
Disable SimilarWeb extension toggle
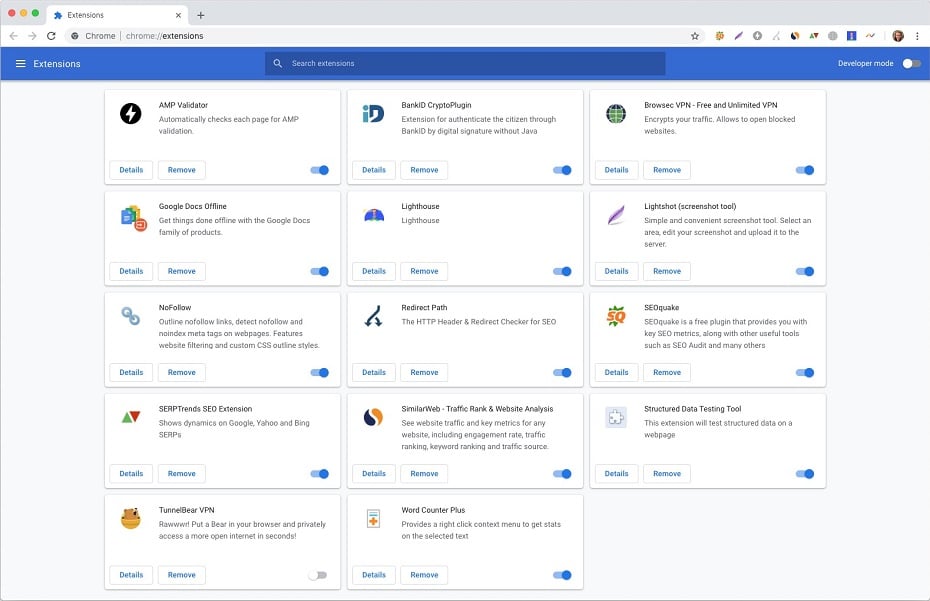562,474
